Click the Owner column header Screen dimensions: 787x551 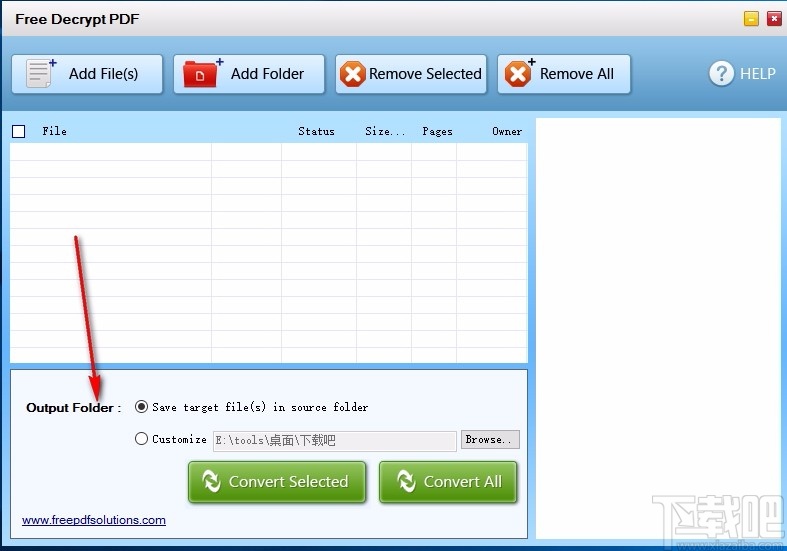click(507, 131)
